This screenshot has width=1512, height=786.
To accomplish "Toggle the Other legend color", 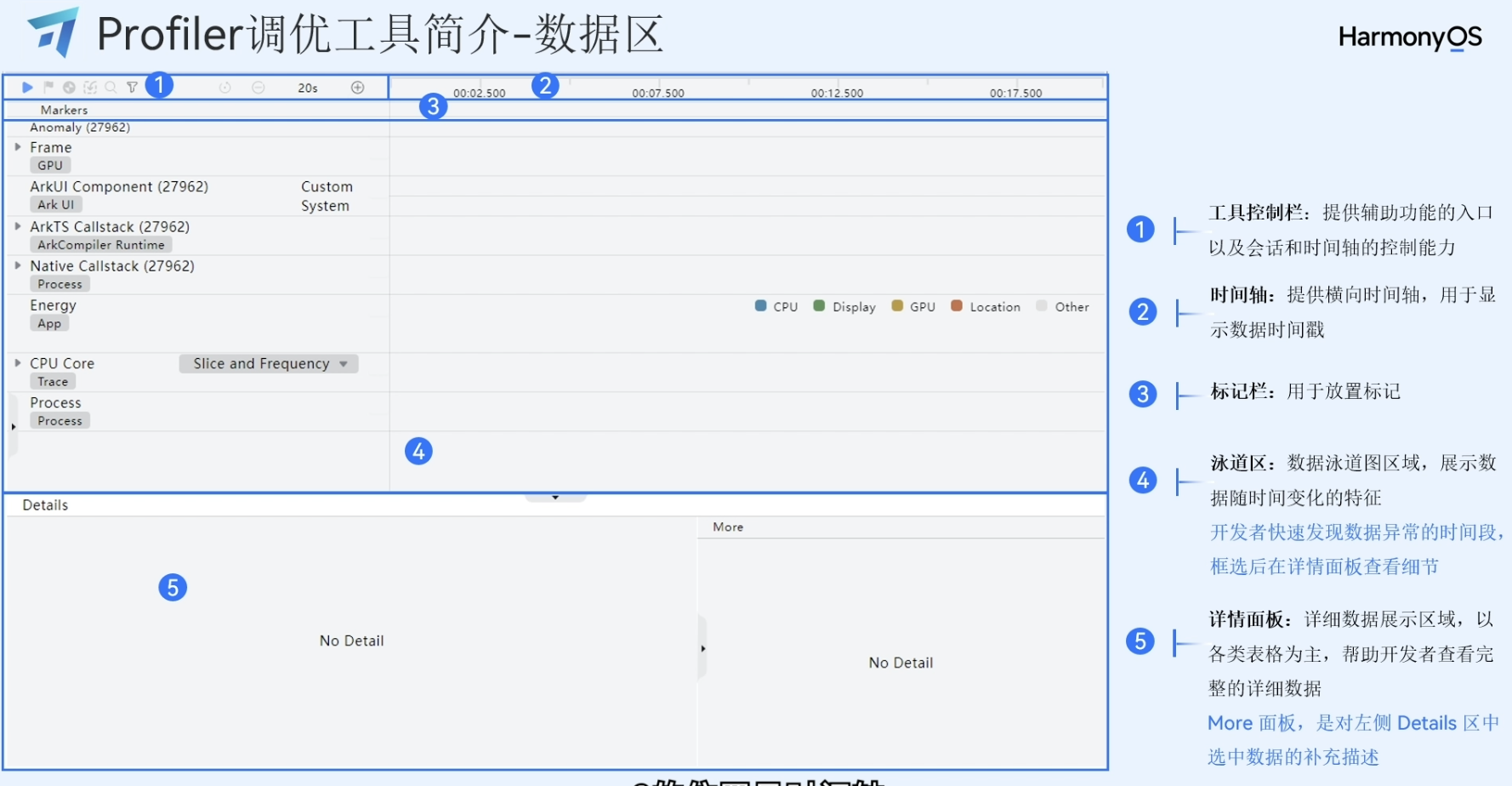I will click(x=1042, y=305).
